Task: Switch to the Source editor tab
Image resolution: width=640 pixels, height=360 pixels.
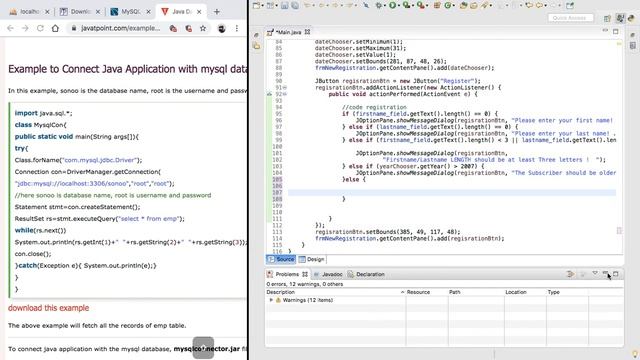Action: 281,259
